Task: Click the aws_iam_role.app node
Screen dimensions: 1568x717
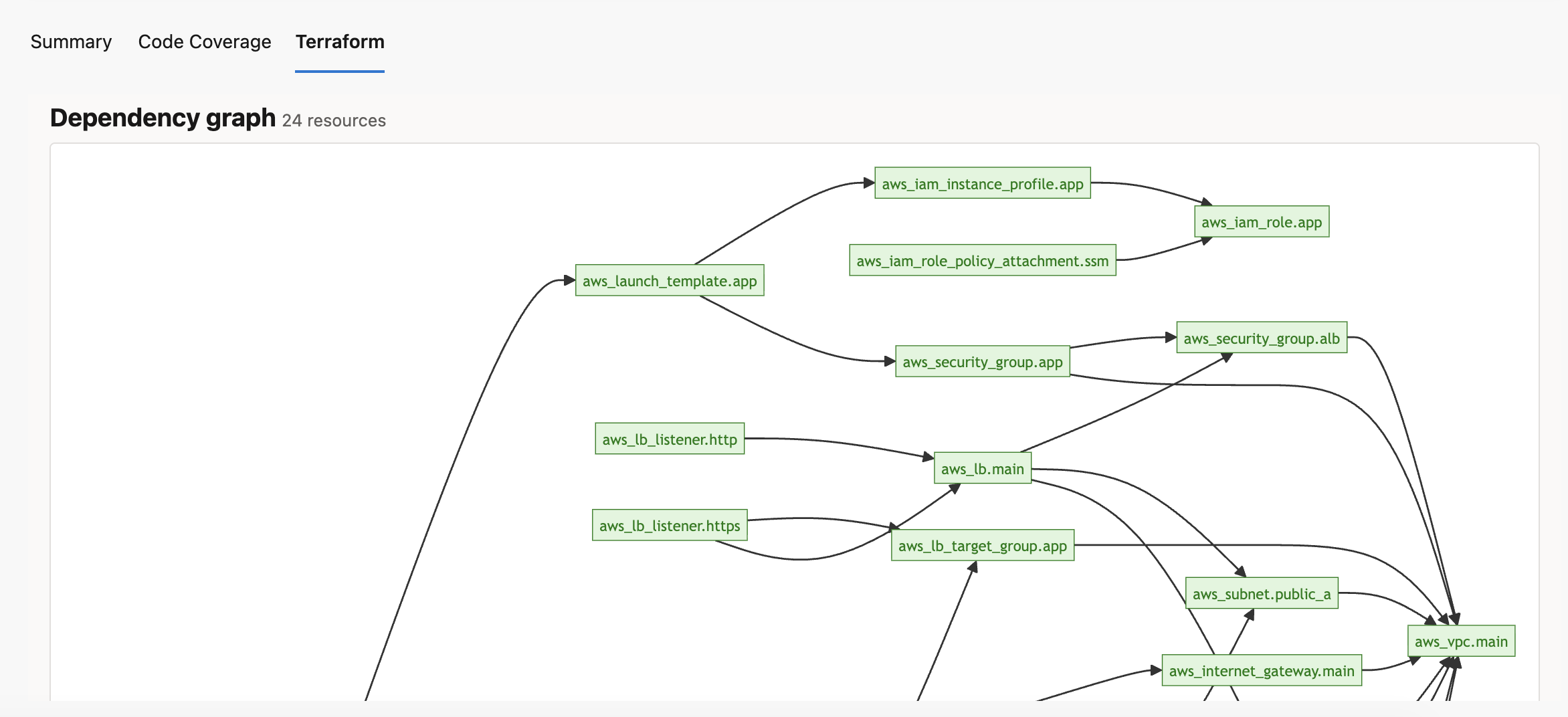Action: pyautogui.click(x=1260, y=221)
